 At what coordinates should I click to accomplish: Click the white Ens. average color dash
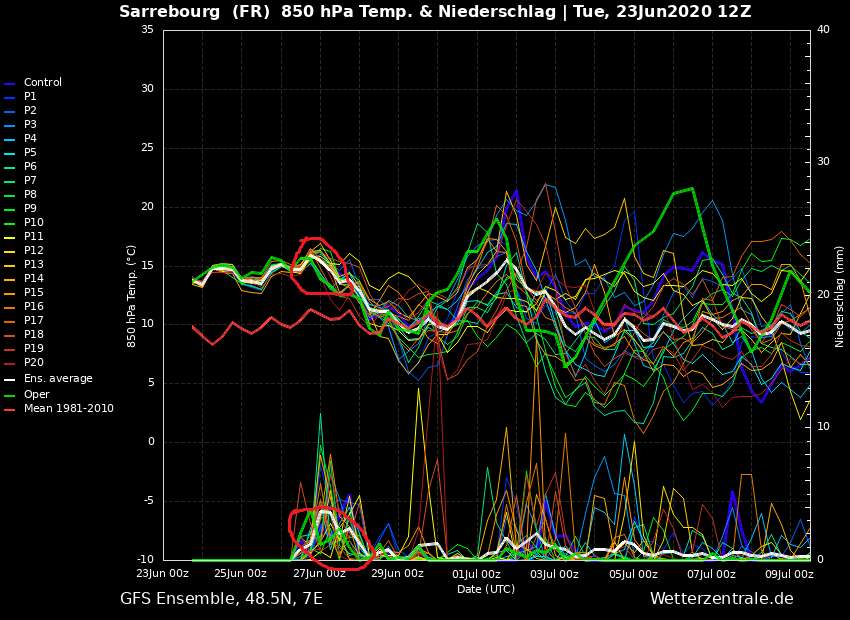click(9, 380)
